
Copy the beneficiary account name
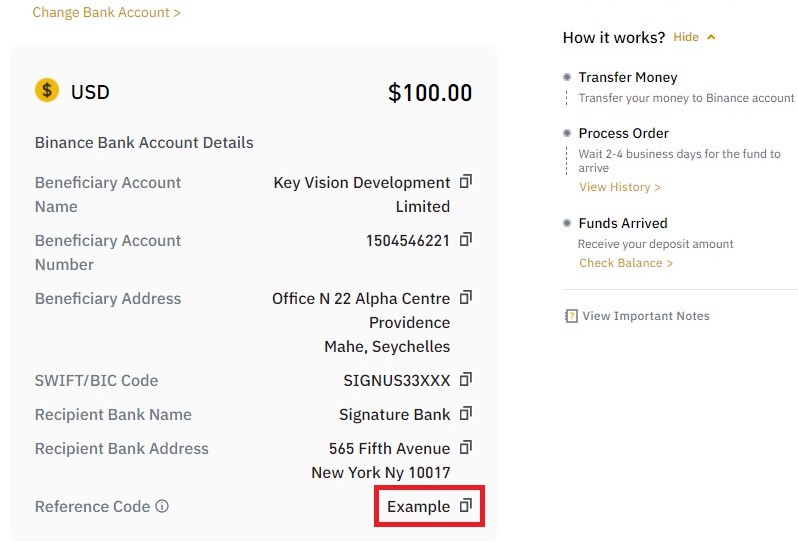pyautogui.click(x=466, y=181)
